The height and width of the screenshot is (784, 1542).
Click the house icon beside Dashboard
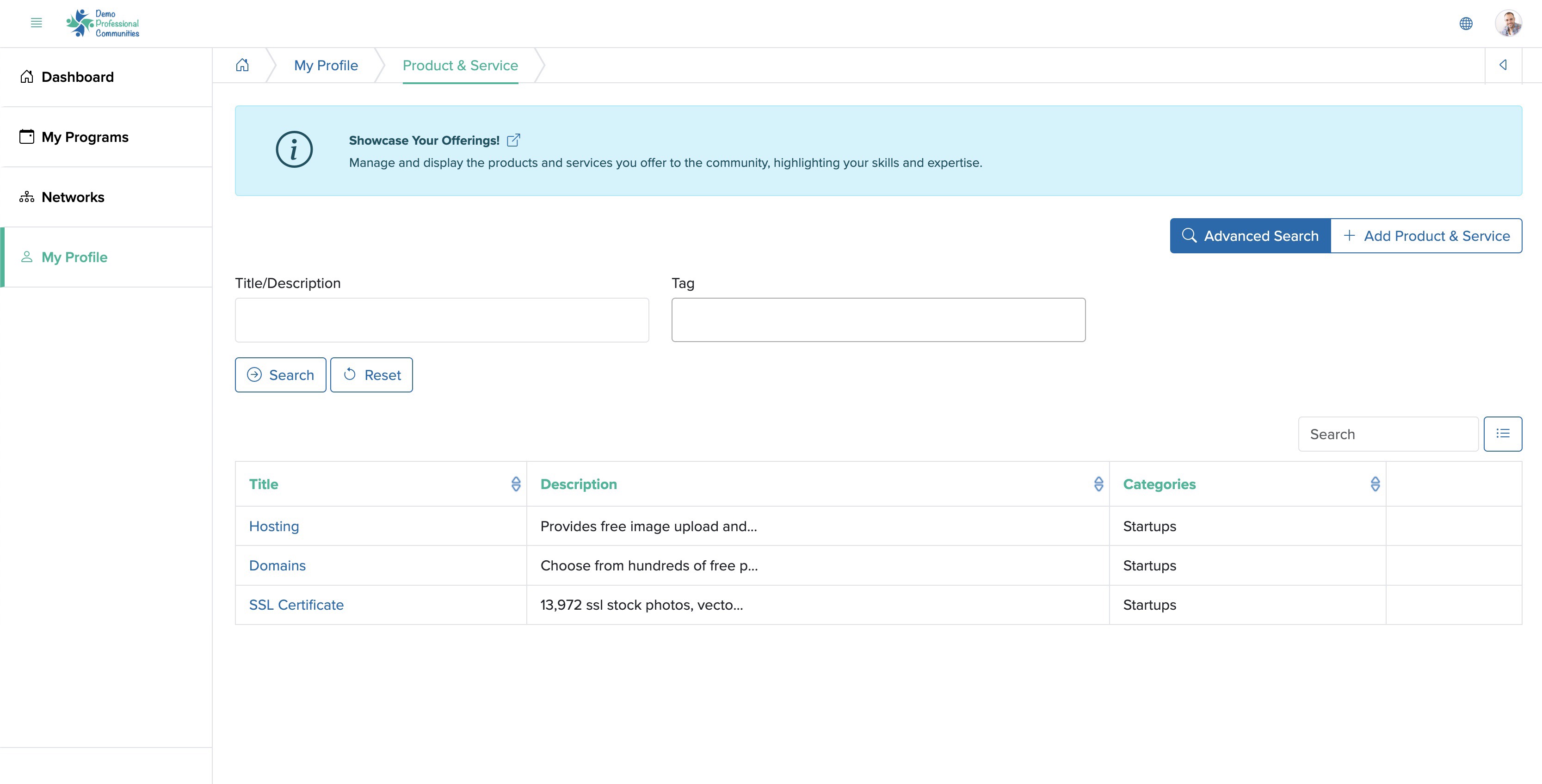tap(26, 76)
